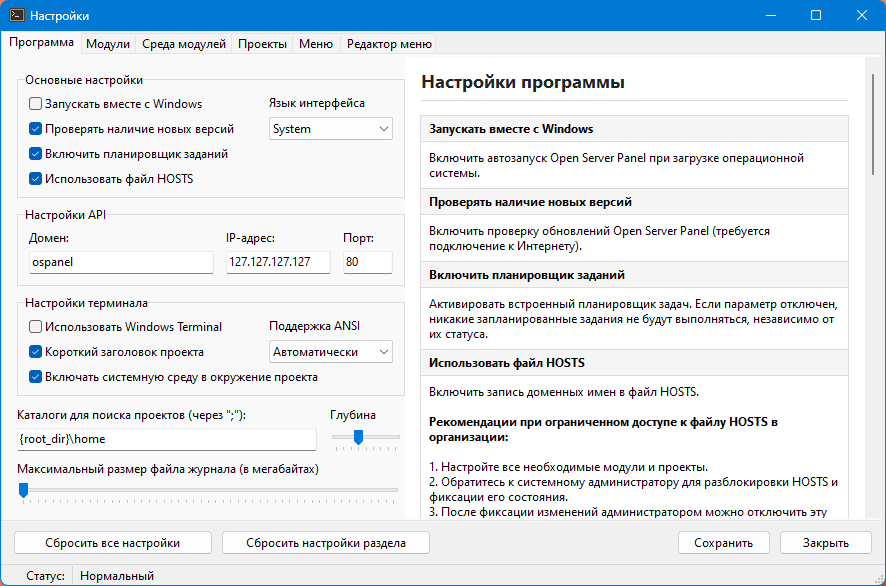The image size is (886, 586).
Task: Click the "Глубина" slider handle
Action: pyautogui.click(x=358, y=436)
